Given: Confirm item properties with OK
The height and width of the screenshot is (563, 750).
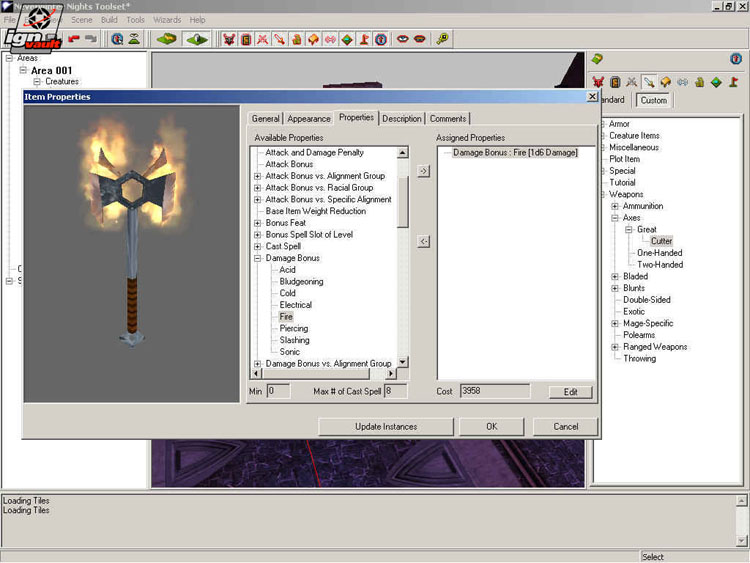Looking at the screenshot, I should coord(492,427).
